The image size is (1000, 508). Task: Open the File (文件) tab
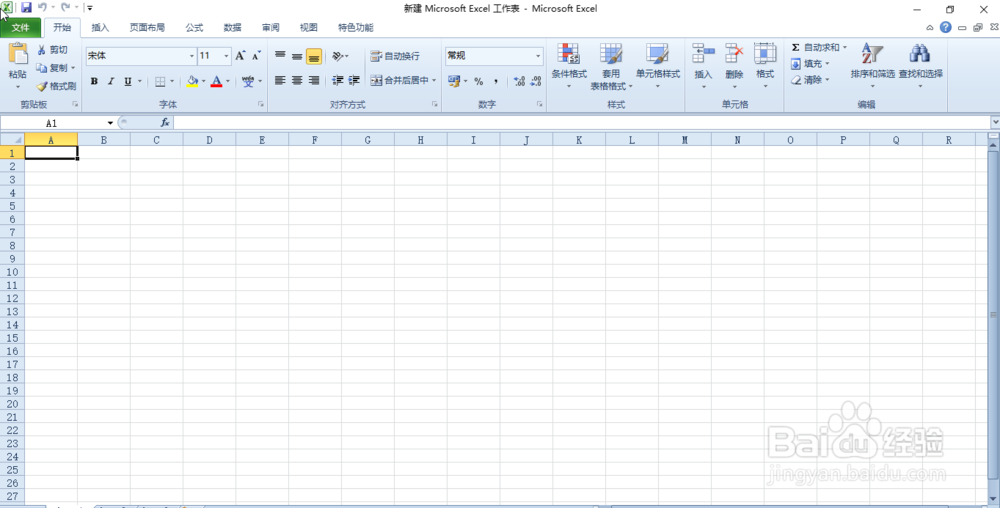point(21,27)
